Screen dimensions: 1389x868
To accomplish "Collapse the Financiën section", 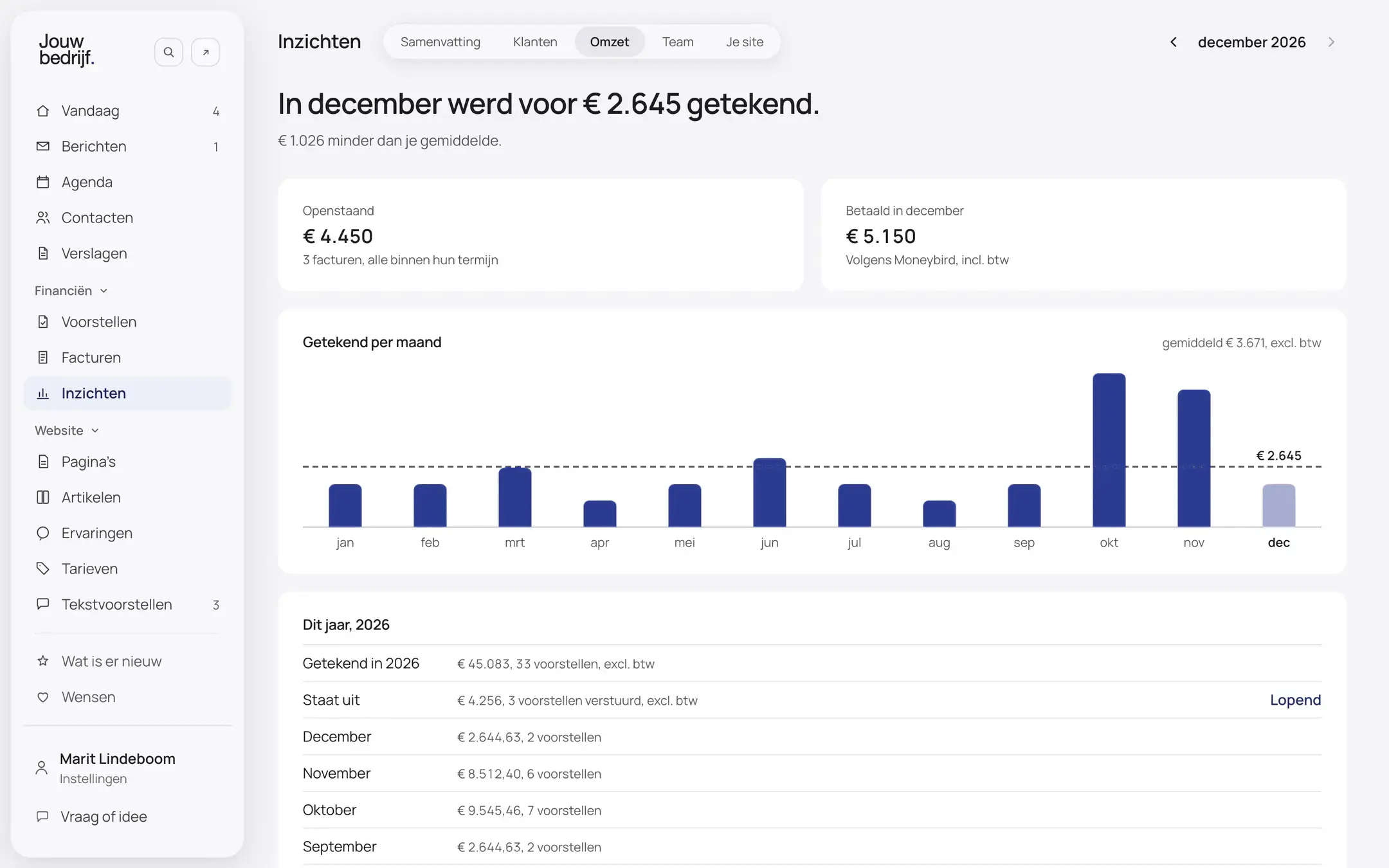I will point(71,291).
